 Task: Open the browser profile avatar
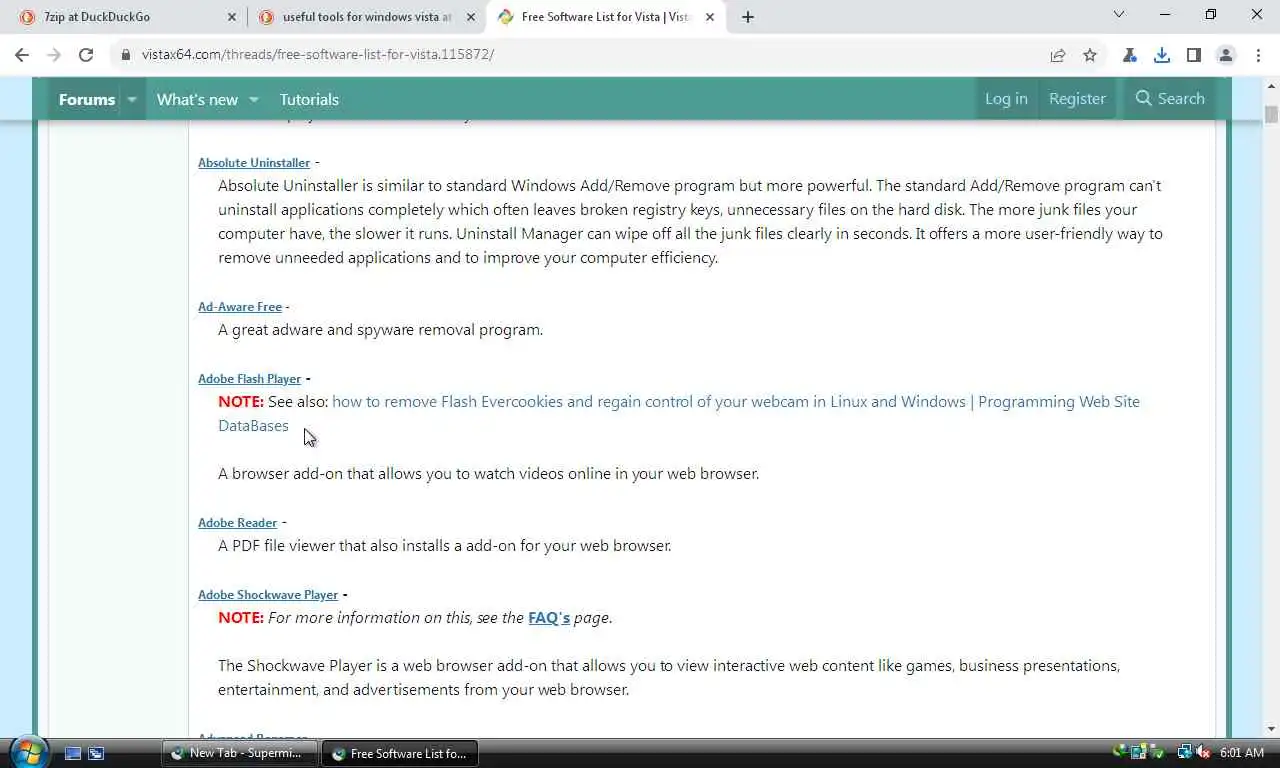pos(1226,55)
